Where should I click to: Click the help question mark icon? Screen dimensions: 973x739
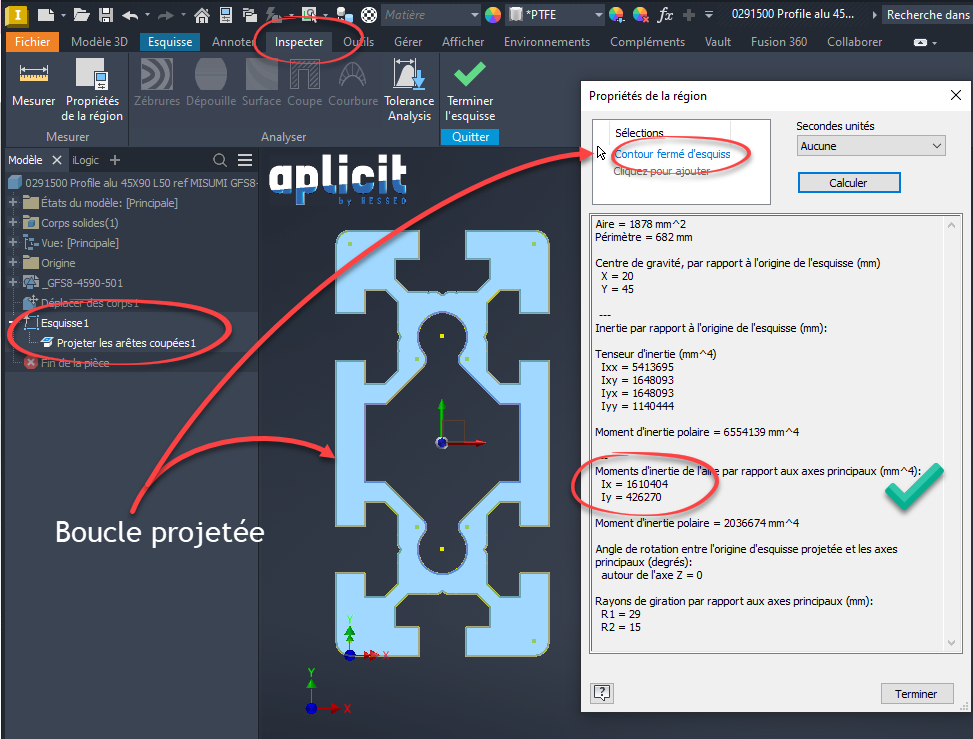click(x=602, y=693)
